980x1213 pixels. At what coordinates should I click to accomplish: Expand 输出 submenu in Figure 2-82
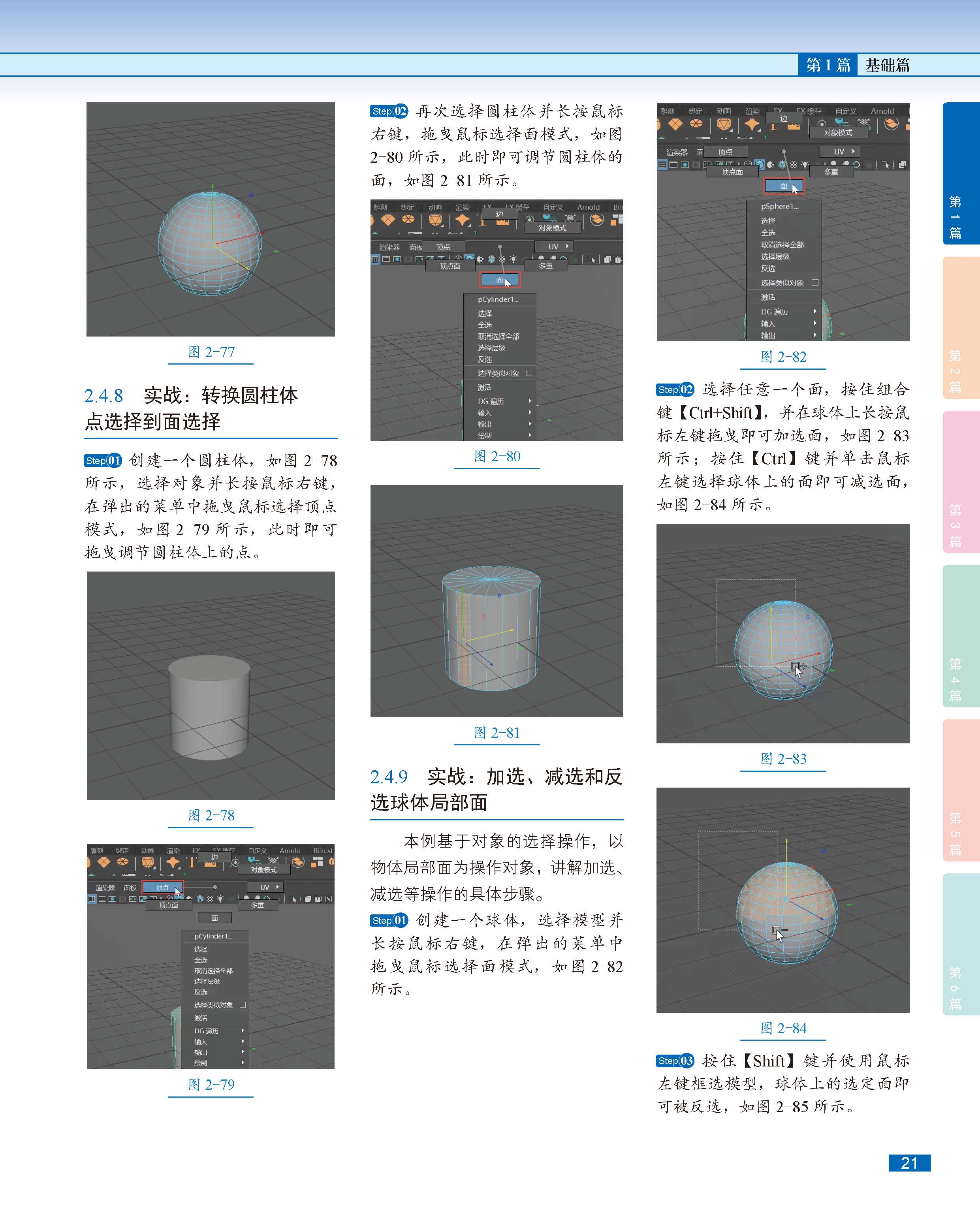point(784,335)
